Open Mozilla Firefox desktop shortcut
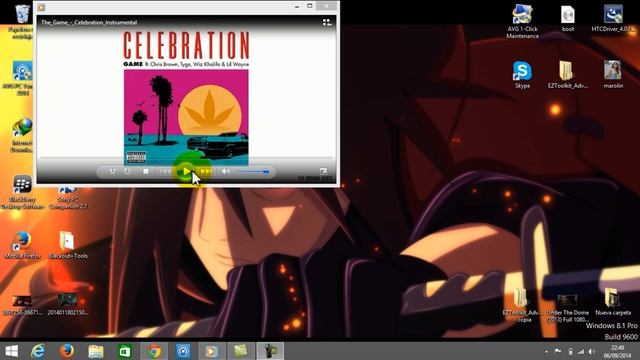Screen dimensions: 640x360 click(22, 245)
